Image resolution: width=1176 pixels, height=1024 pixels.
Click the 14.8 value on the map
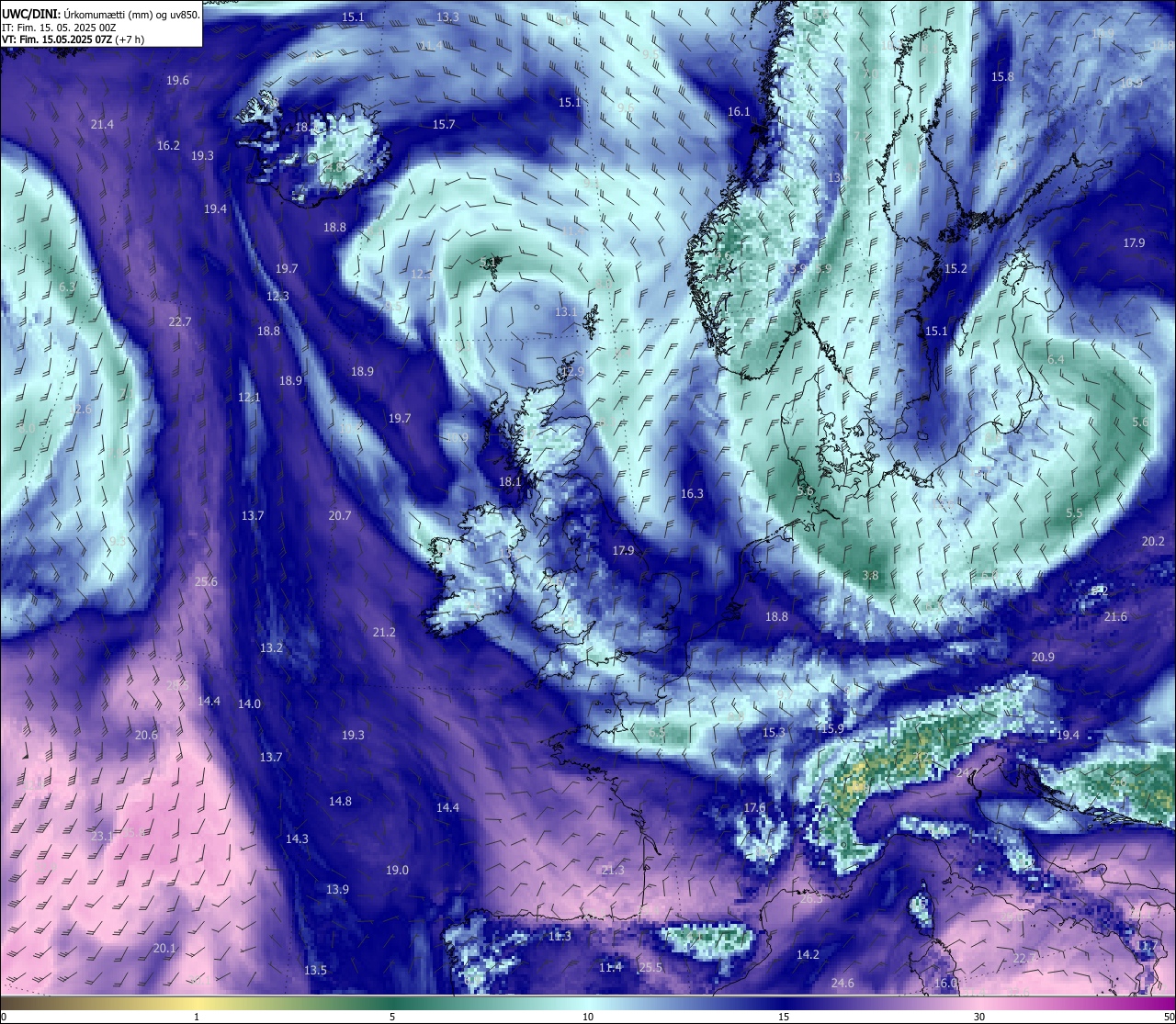(340, 802)
